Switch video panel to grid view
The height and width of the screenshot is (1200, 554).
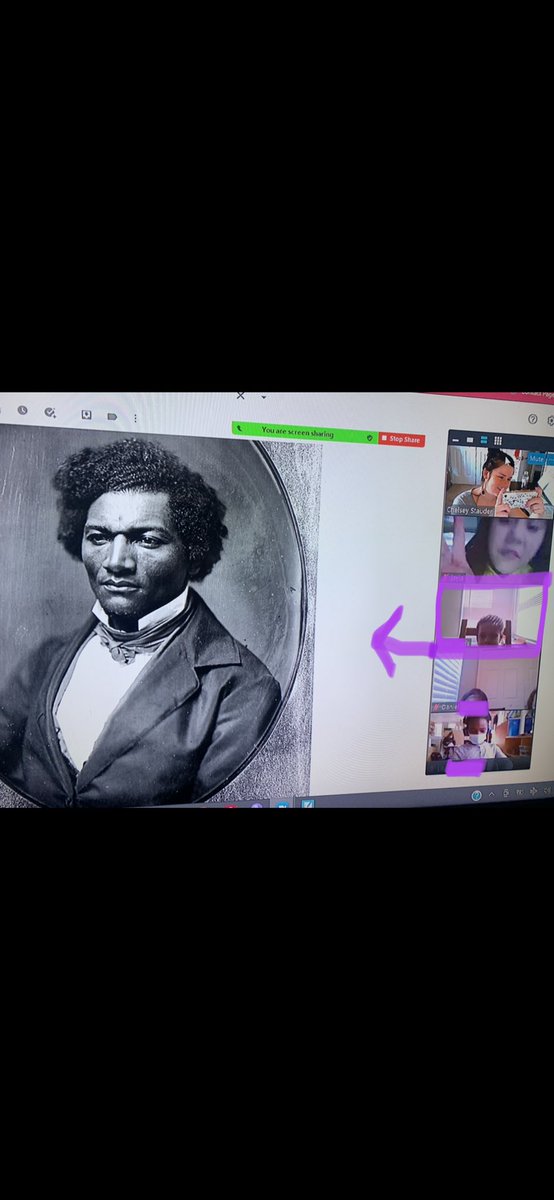pos(497,440)
